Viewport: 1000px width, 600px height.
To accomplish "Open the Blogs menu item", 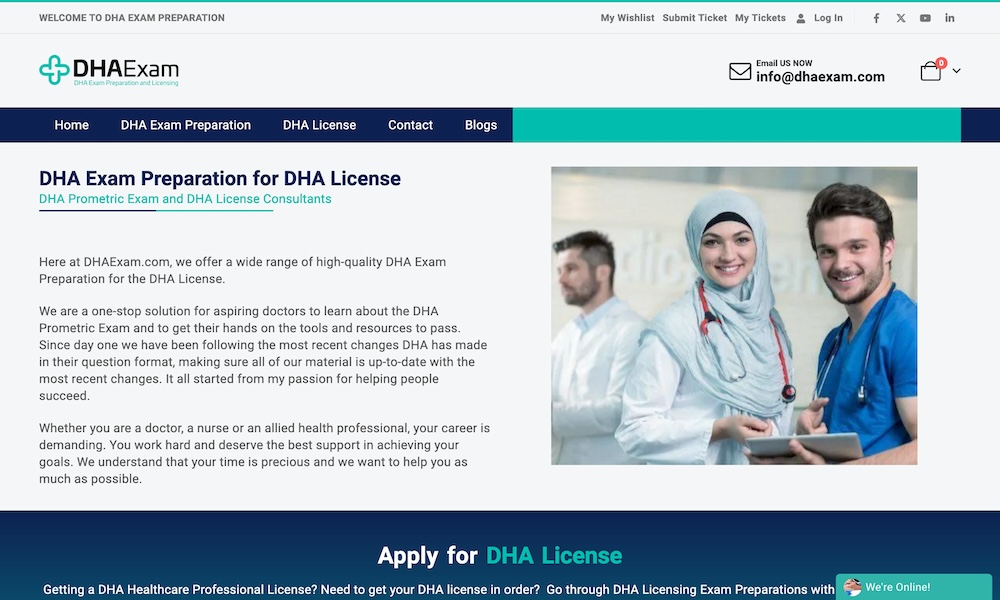I will (x=481, y=125).
